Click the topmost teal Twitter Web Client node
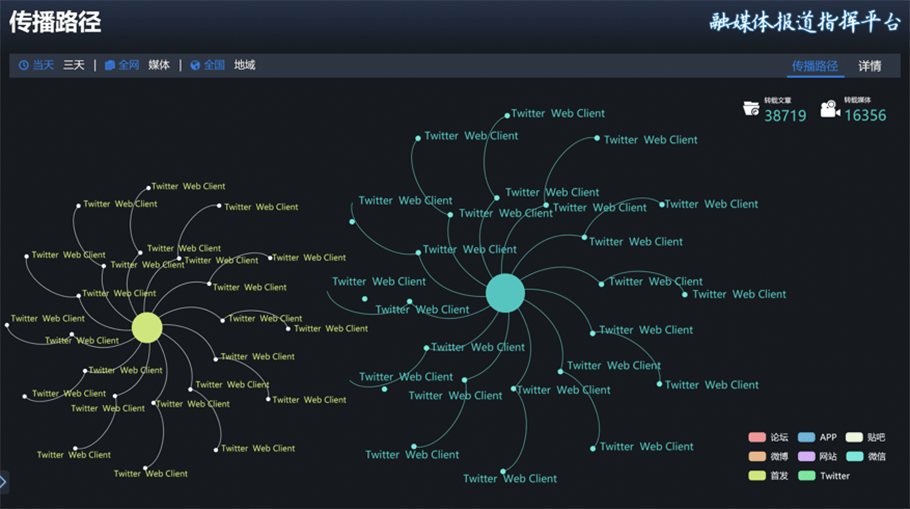The width and height of the screenshot is (910, 509). pos(507,115)
